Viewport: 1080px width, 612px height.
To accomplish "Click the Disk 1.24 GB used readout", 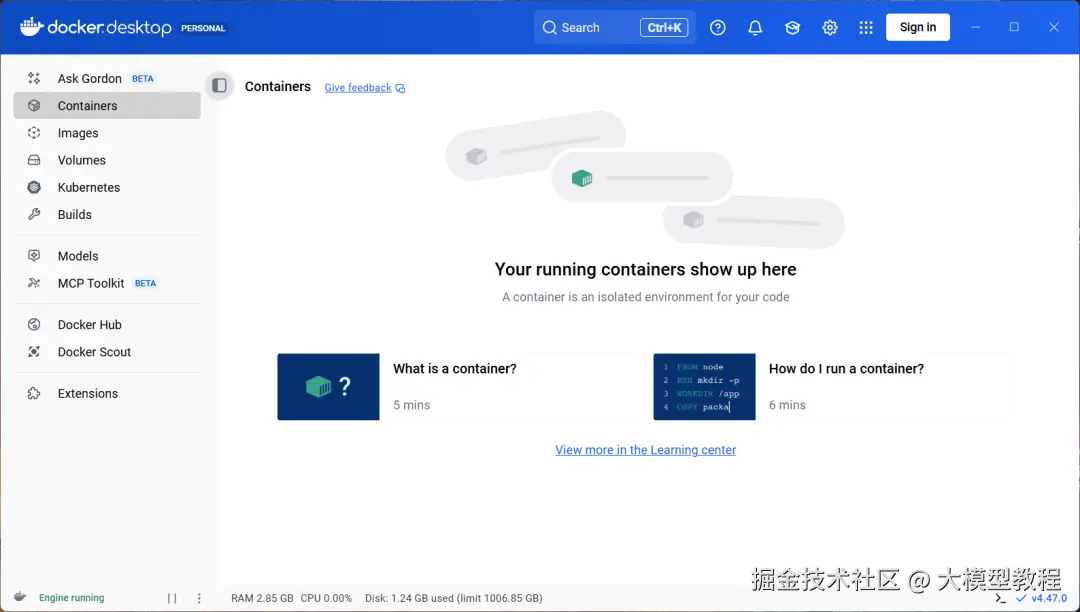I will pyautogui.click(x=453, y=598).
